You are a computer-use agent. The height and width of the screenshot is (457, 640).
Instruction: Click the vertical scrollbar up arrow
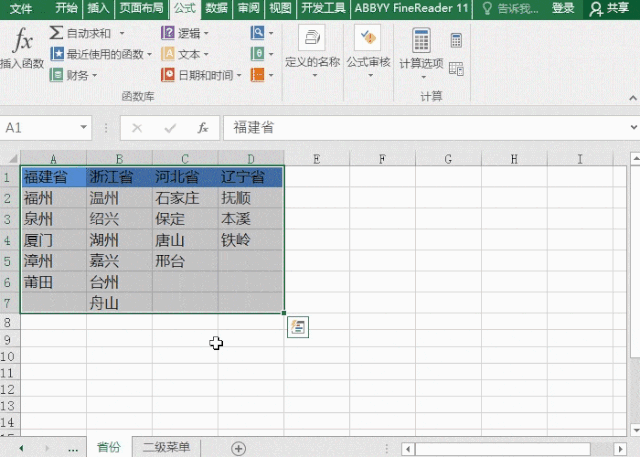(635, 159)
